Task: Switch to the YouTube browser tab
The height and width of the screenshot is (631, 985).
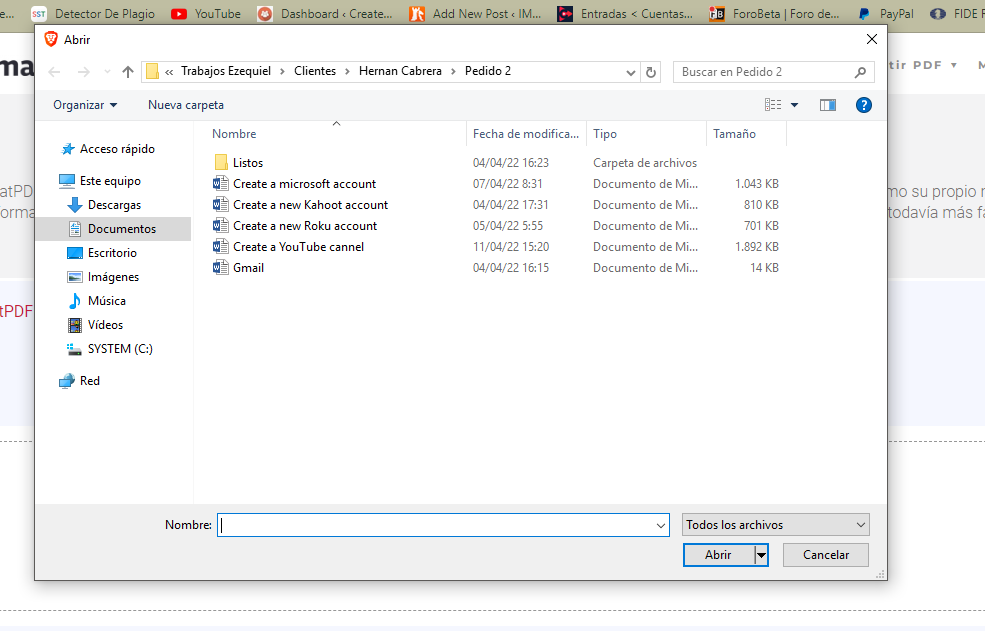Action: (x=207, y=14)
